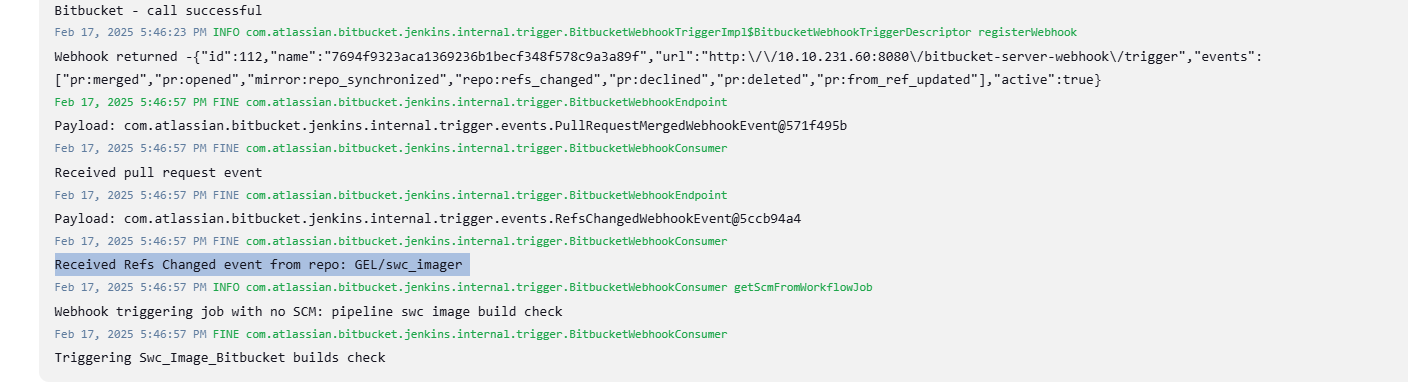Click "Received pull request event" message
Screen dimensions: 1408x387
(x=158, y=173)
